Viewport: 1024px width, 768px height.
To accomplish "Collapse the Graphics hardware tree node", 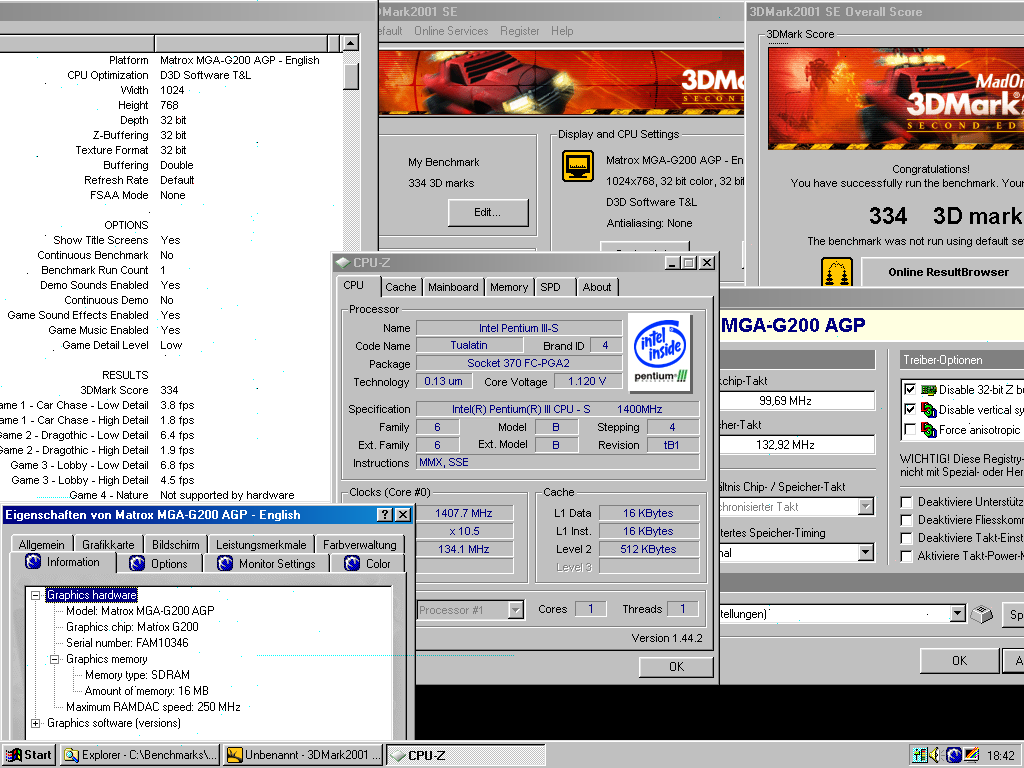I will (x=35, y=595).
